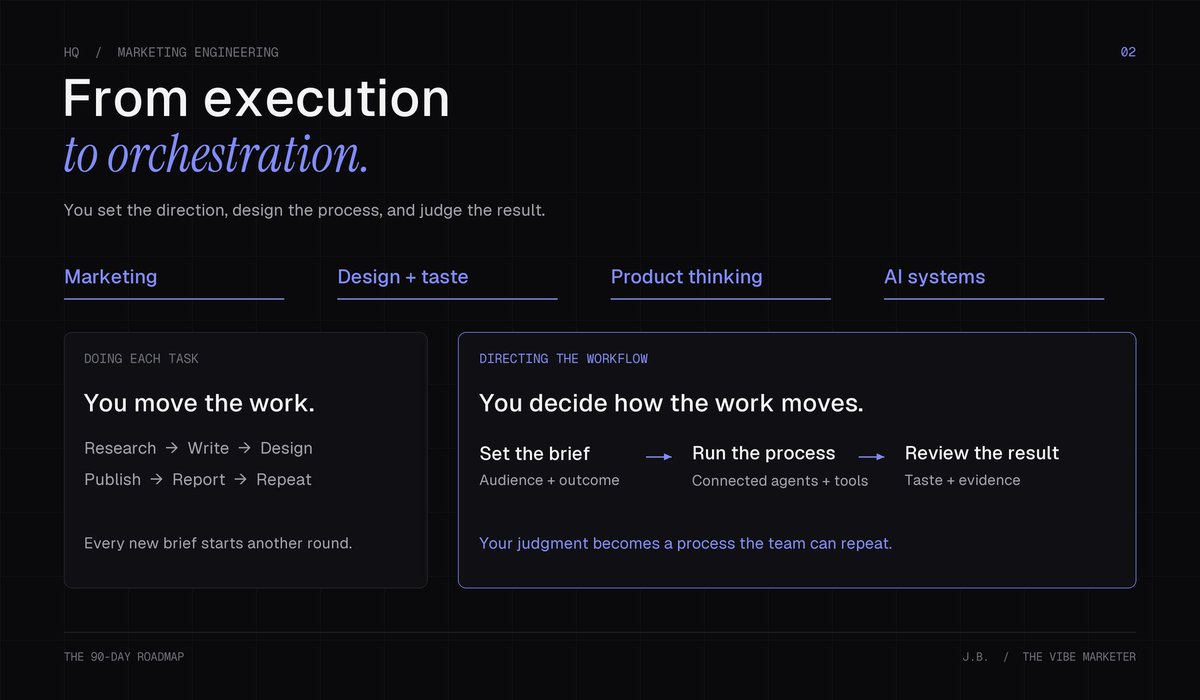Click "THE 90-DAY ROADMAP" footer text
Screen dimensions: 1200x700
(x=124, y=657)
